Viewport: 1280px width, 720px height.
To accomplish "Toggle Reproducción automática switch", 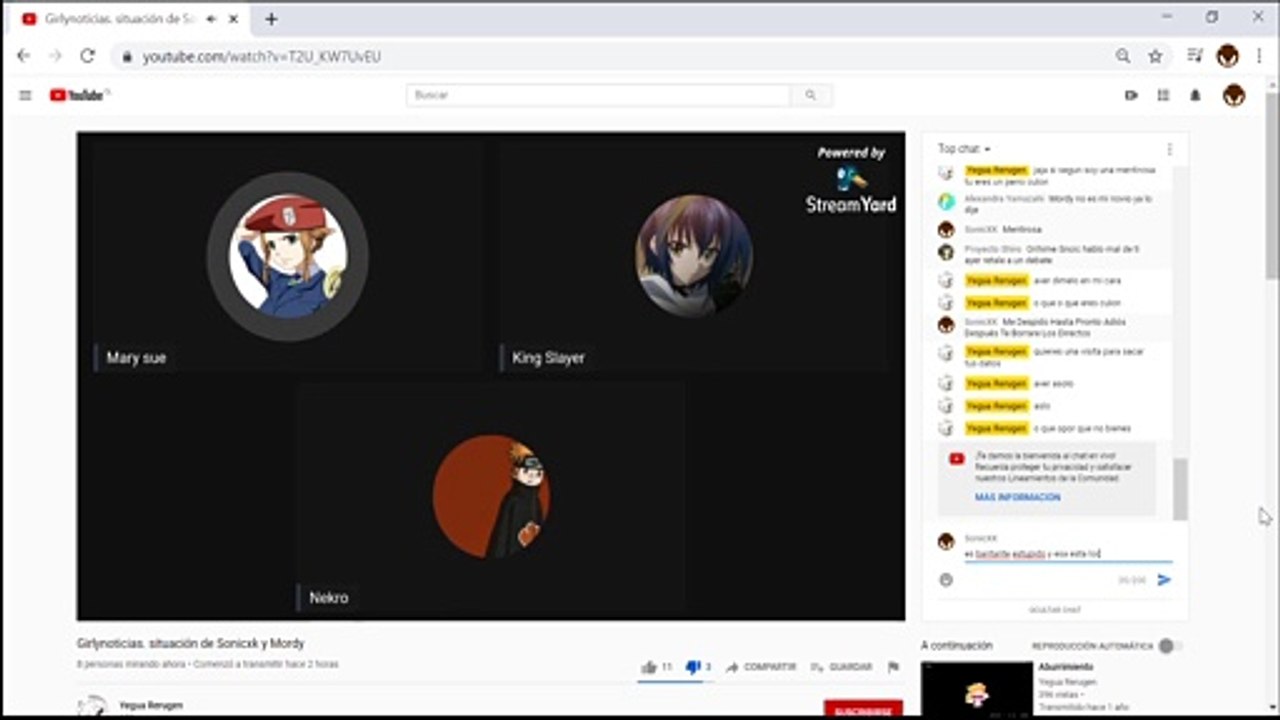I will [1170, 646].
